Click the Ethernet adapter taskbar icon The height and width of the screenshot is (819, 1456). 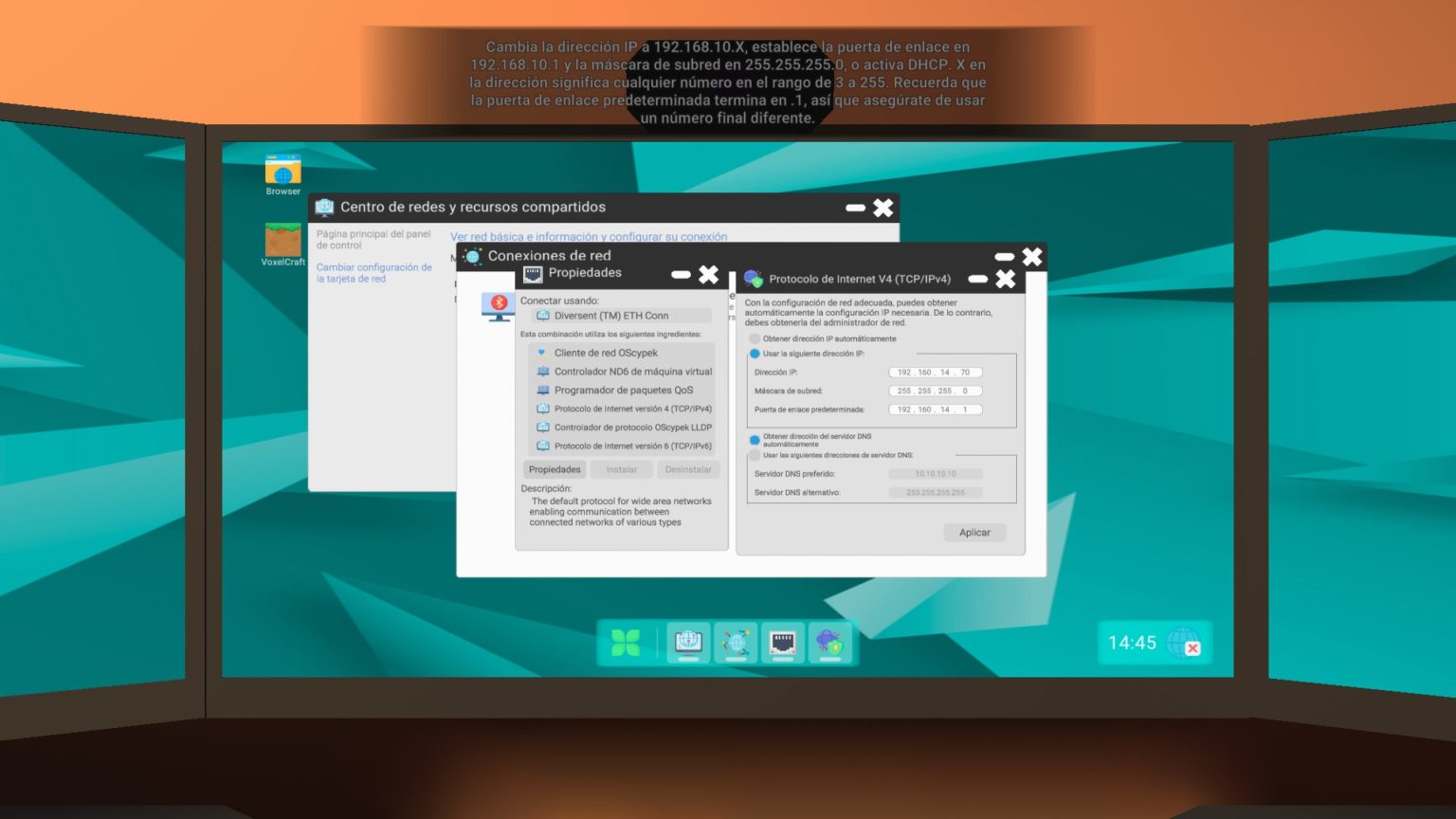tap(784, 642)
